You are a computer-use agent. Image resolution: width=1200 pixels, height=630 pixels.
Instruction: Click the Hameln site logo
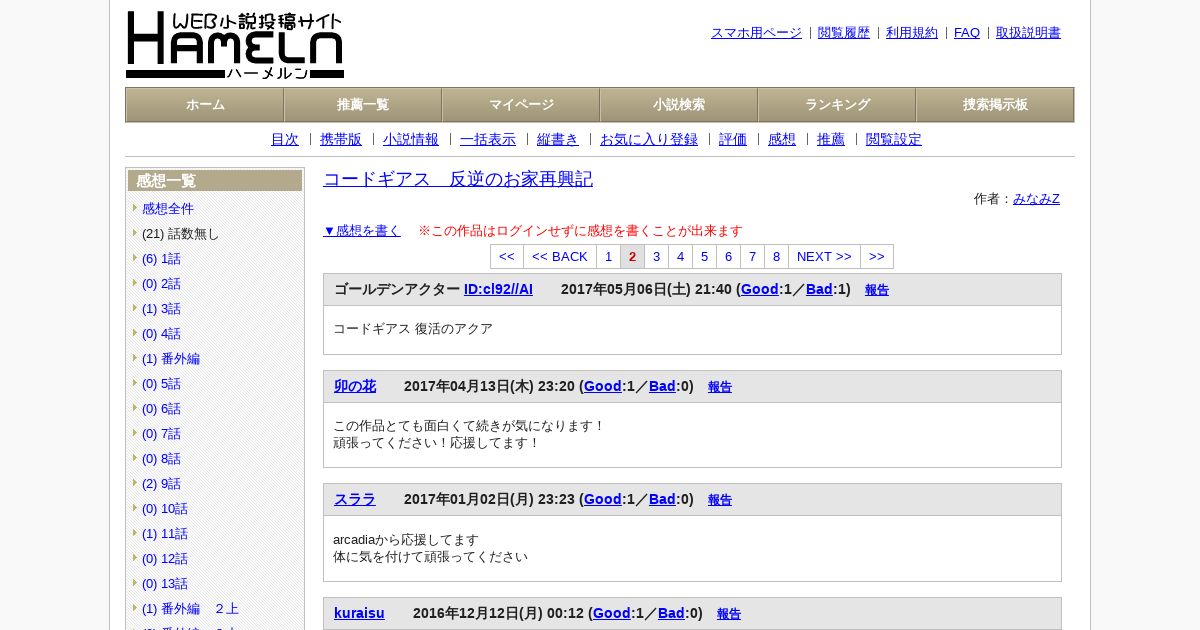tap(235, 45)
